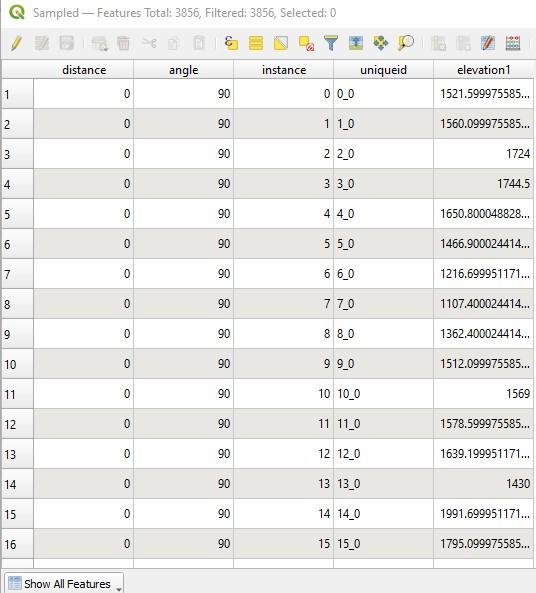Click elevation1 cell '1744.5'
This screenshot has width=536, height=593.
pos(483,184)
